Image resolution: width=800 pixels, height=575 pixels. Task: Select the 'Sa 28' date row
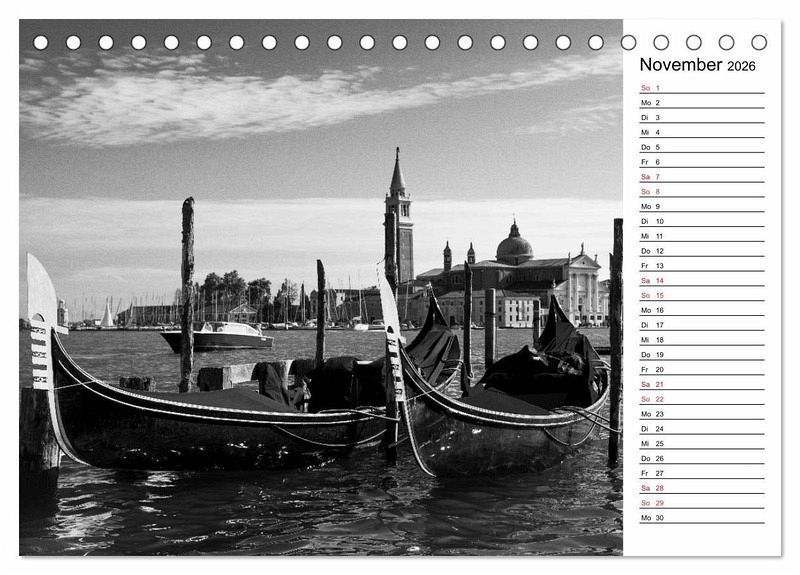(x=702, y=487)
